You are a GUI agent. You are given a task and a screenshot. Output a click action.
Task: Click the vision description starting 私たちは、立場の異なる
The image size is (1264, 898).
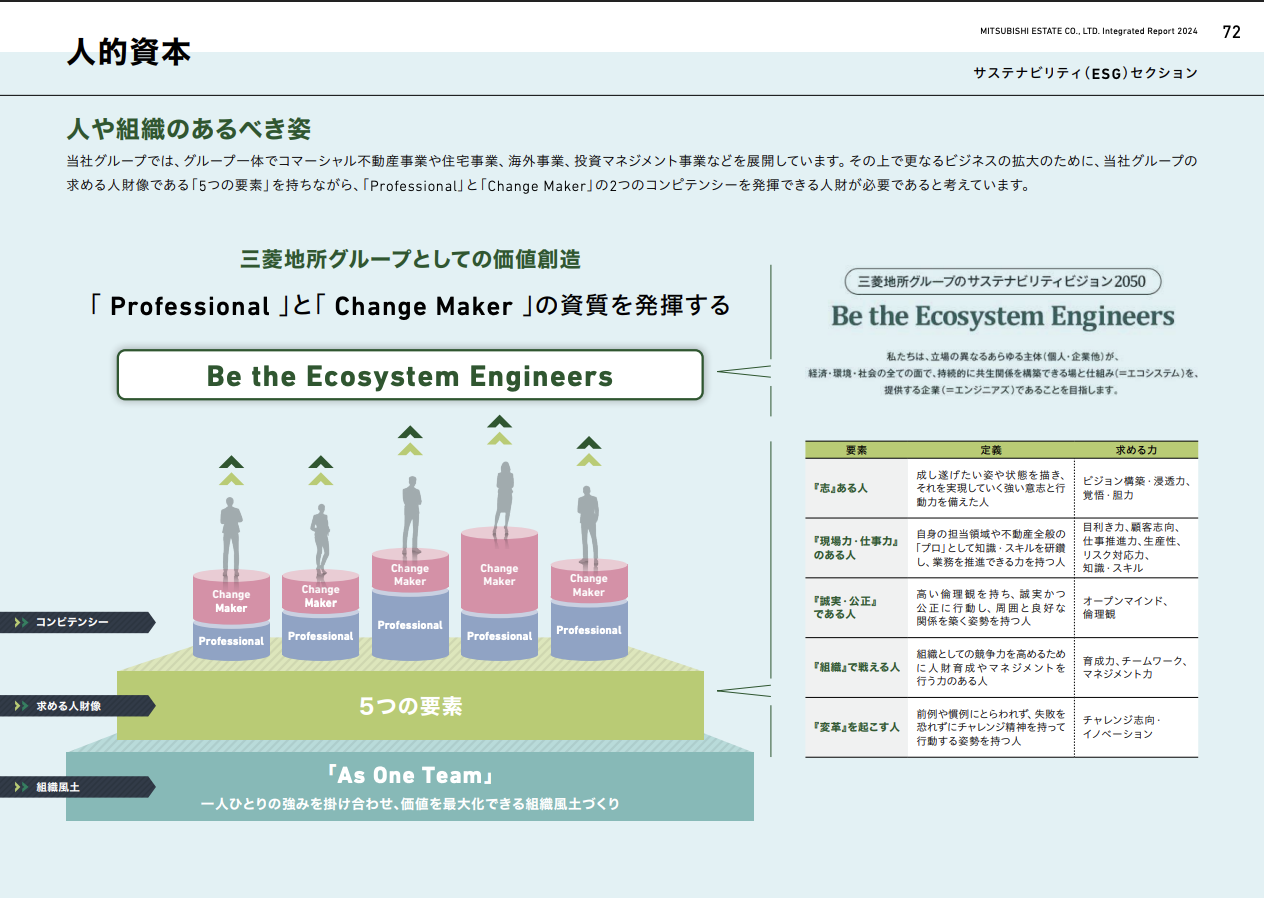[1003, 373]
